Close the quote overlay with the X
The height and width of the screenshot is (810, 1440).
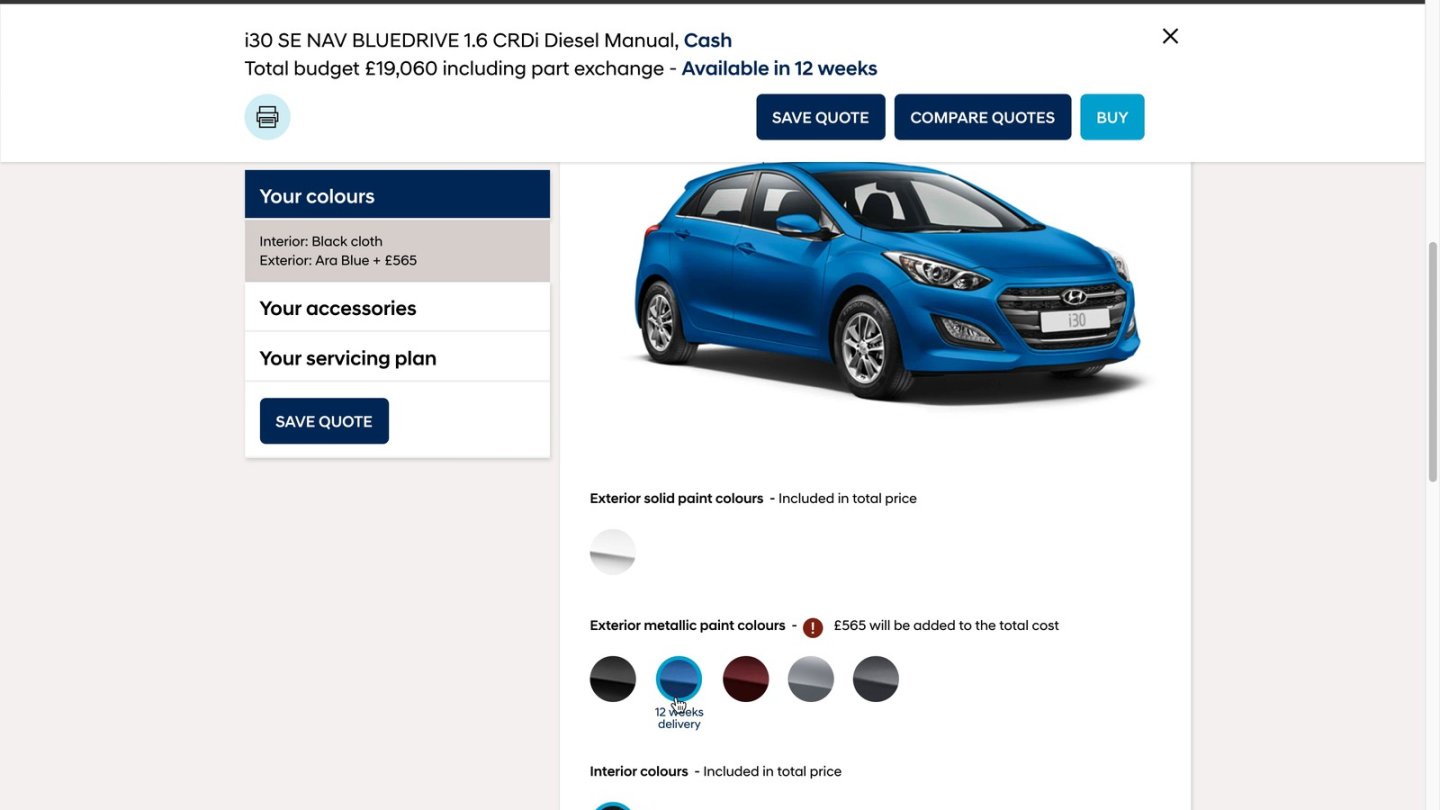(1169, 35)
